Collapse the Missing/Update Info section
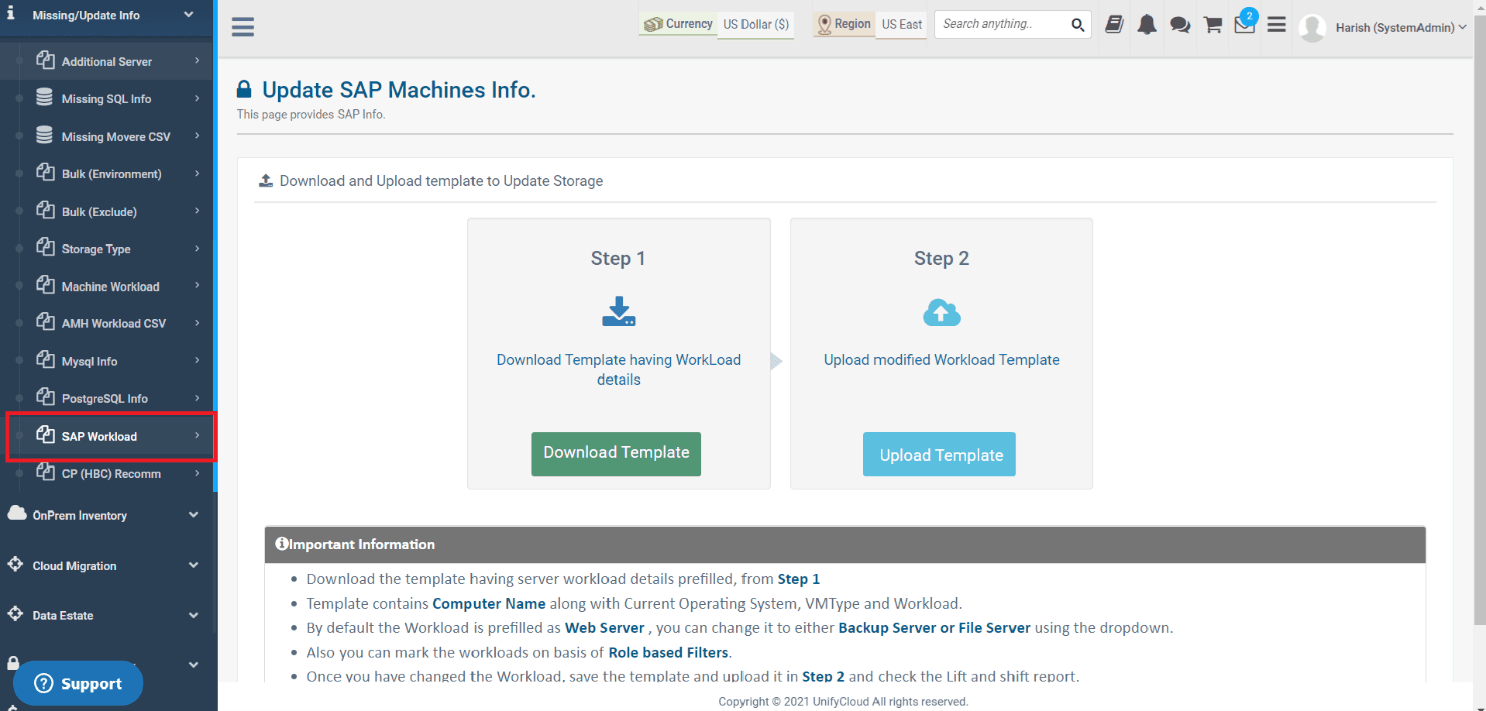Image resolution: width=1486 pixels, height=711 pixels. pos(108,16)
